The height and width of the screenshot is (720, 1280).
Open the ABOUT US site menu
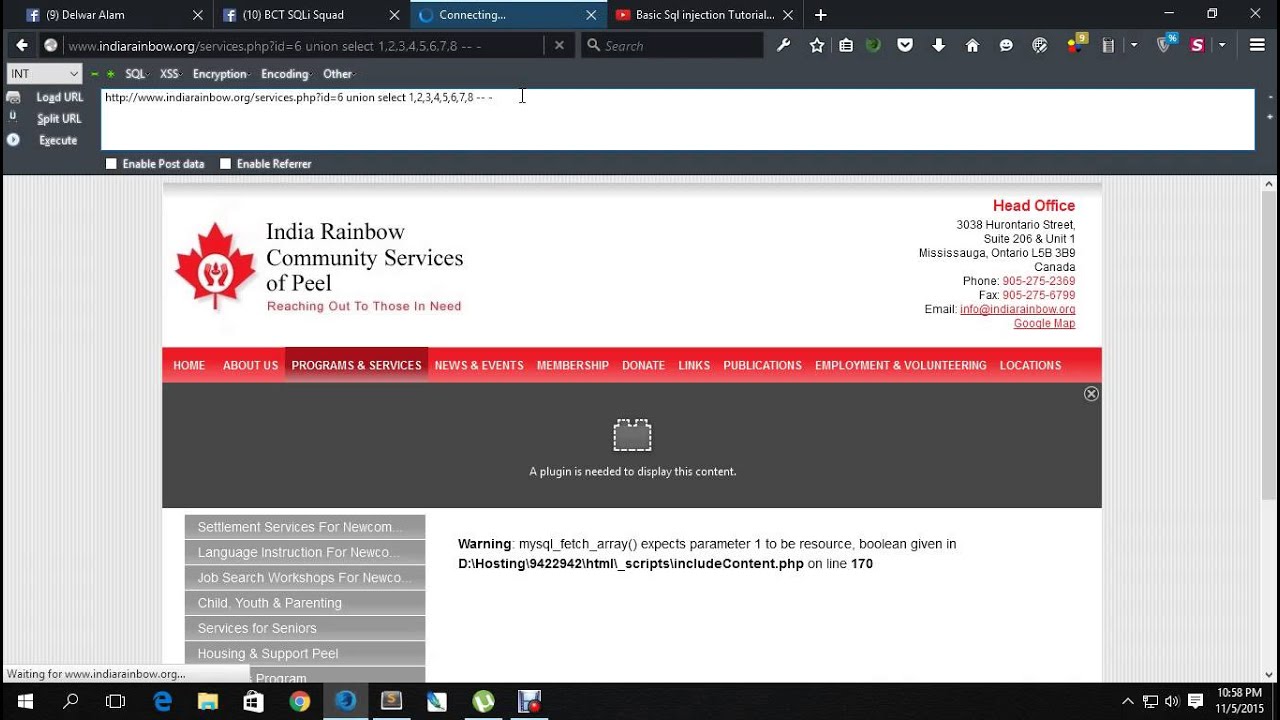click(250, 365)
